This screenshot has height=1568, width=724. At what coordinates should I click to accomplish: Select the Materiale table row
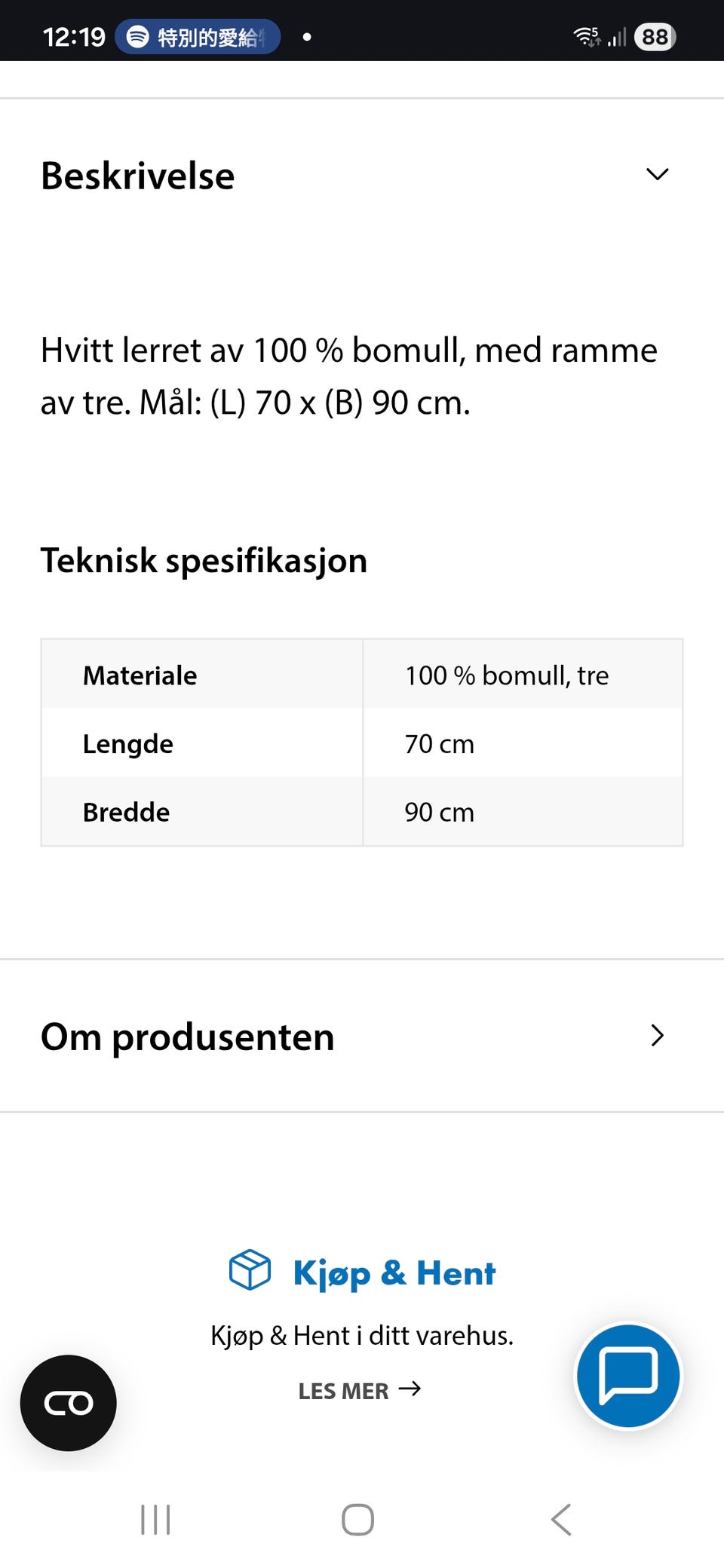[362, 675]
